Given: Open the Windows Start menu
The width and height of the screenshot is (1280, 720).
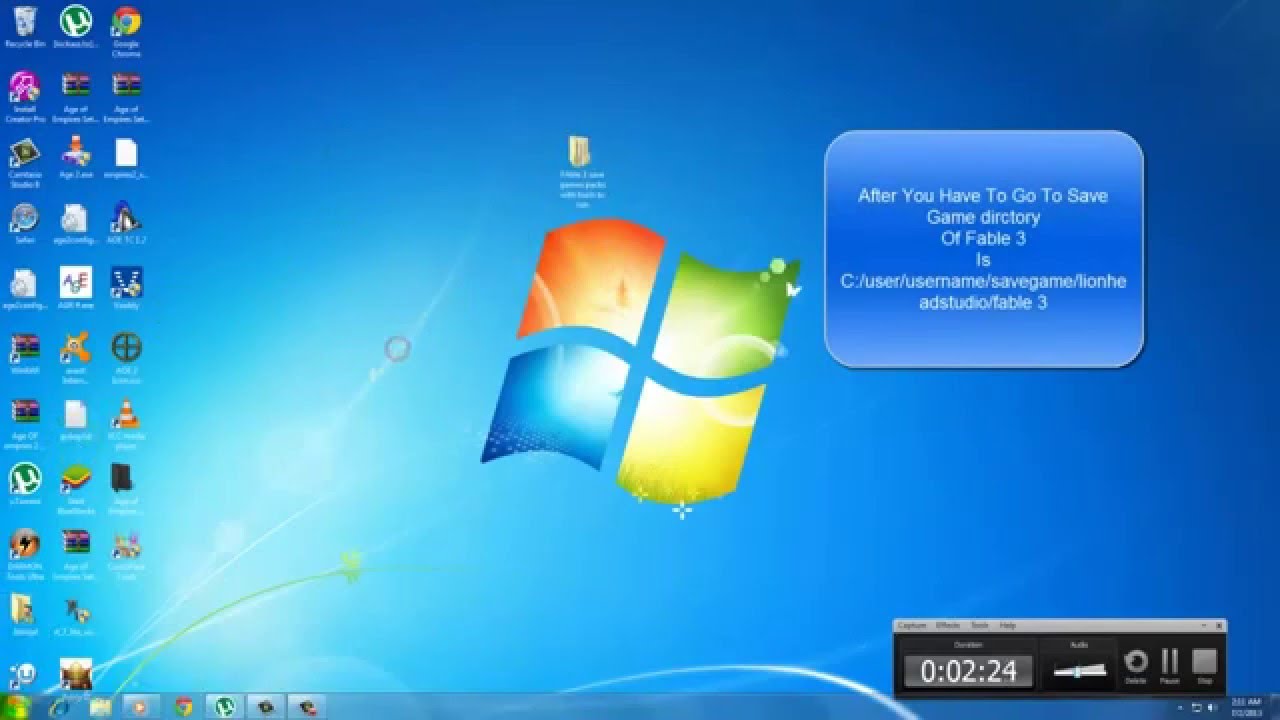Looking at the screenshot, I should pos(18,707).
